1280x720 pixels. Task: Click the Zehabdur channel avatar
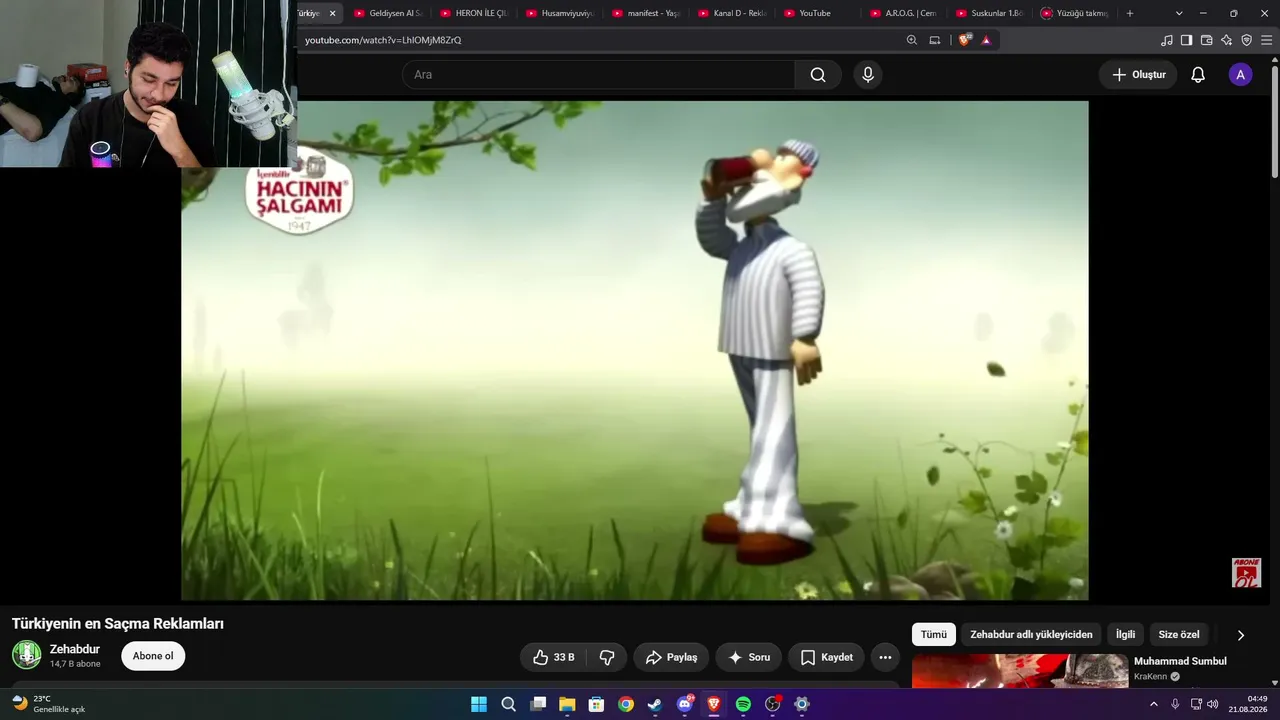tap(27, 655)
